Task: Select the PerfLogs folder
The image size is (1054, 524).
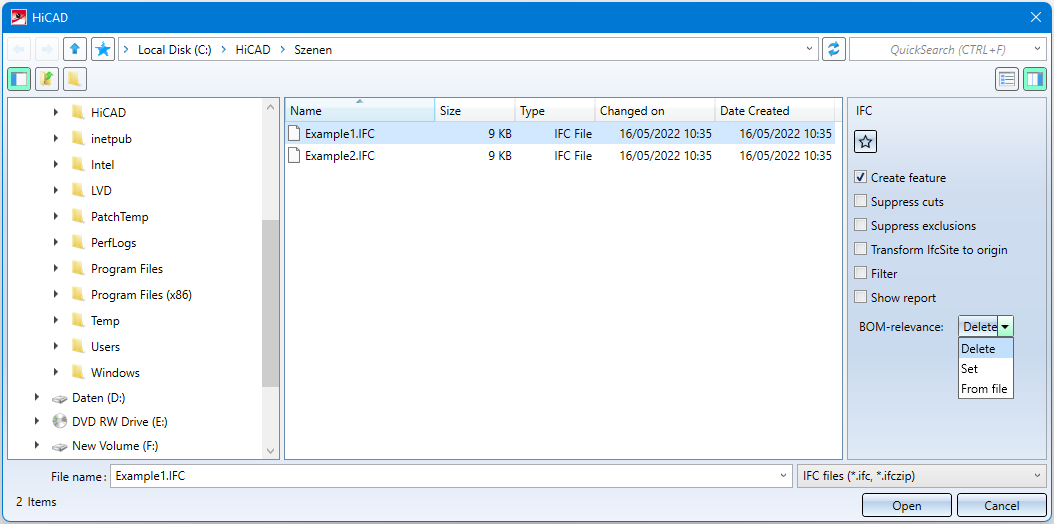Action: click(x=114, y=243)
